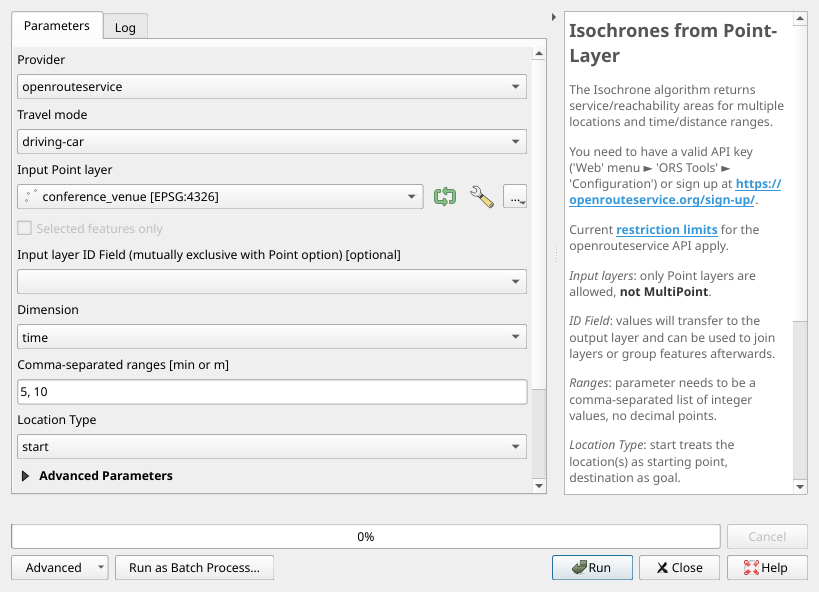Open the Location Type dropdown
Image resolution: width=819 pixels, height=592 pixels.
pyautogui.click(x=272, y=447)
